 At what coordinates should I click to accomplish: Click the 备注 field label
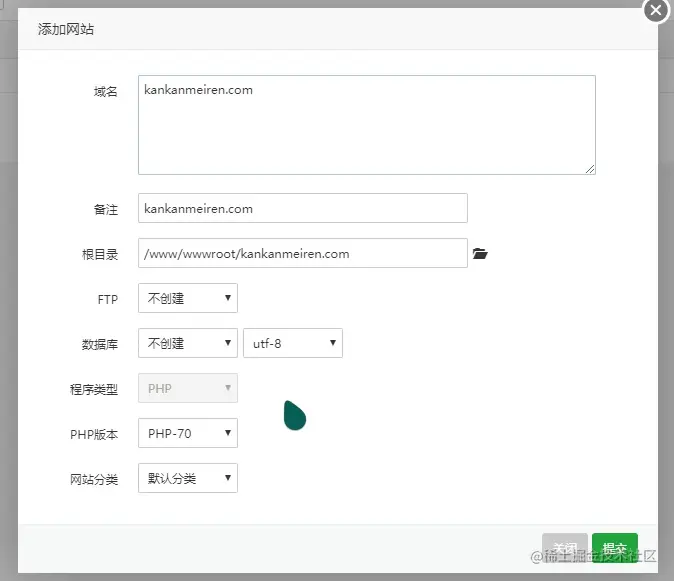point(106,210)
